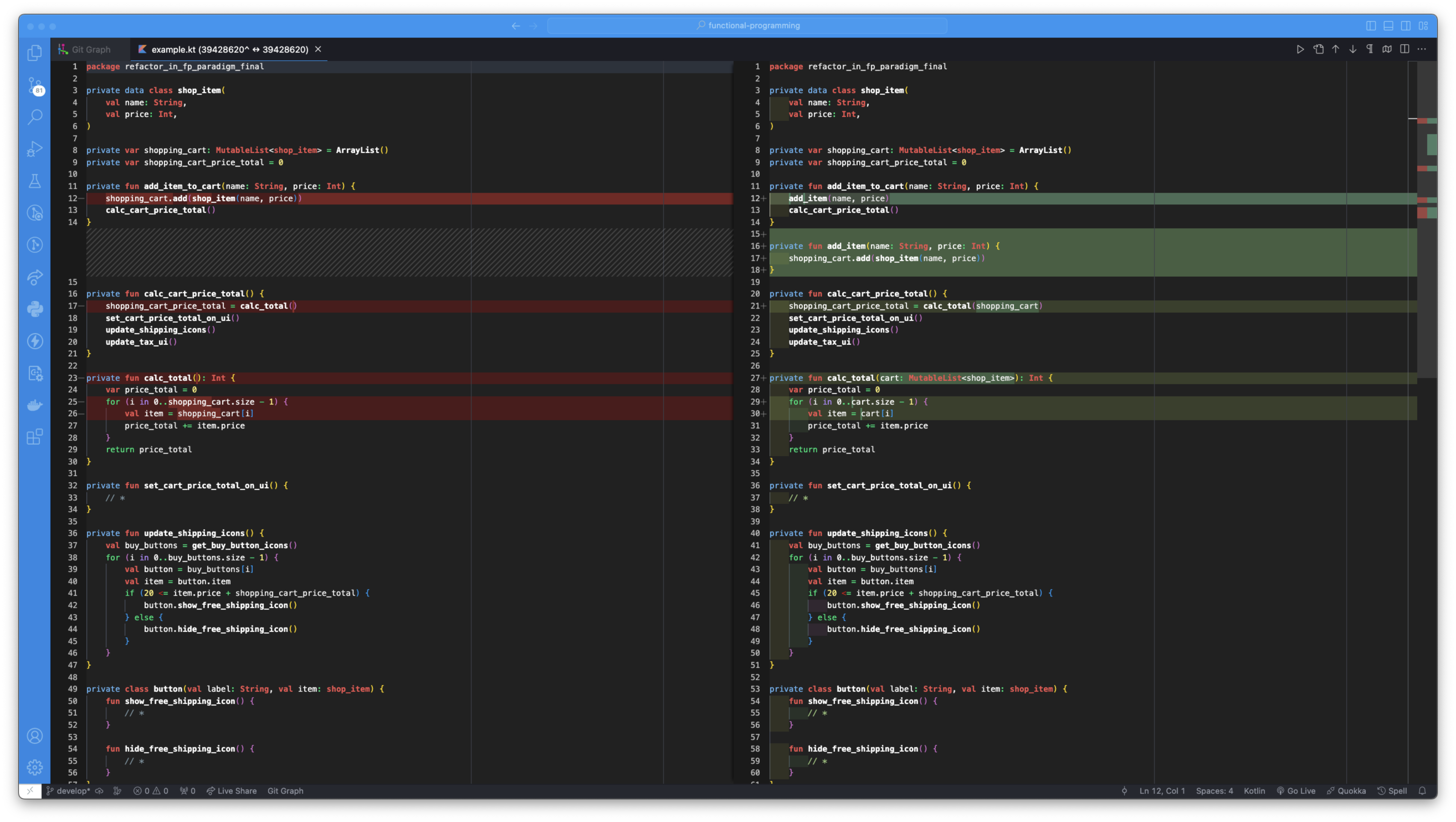Screen dimensions: 1456x822
Task: Go to previous change with up arrow
Action: coord(1335,49)
